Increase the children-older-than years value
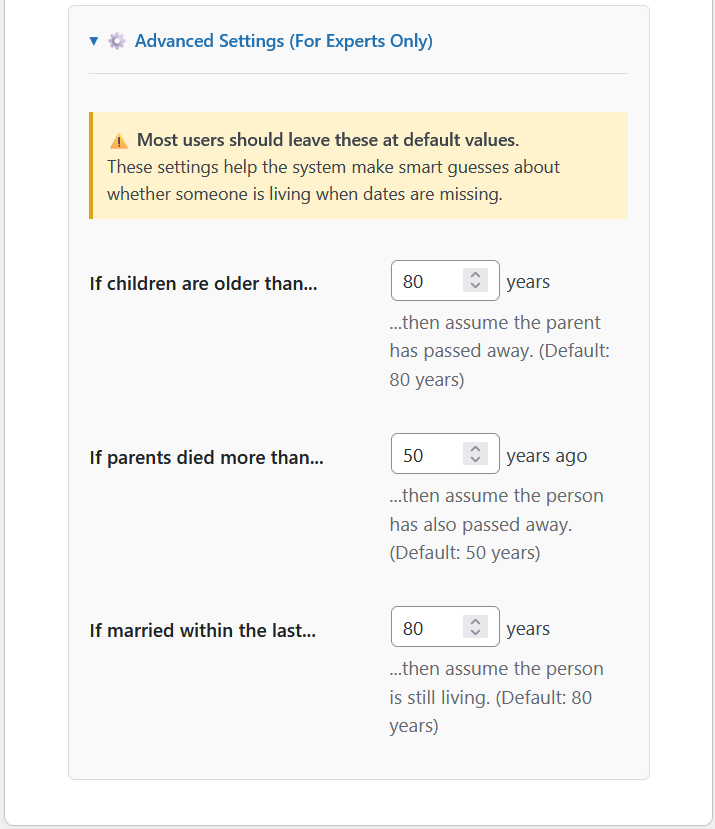Screen dimensions: 715x829 click(x=476, y=275)
